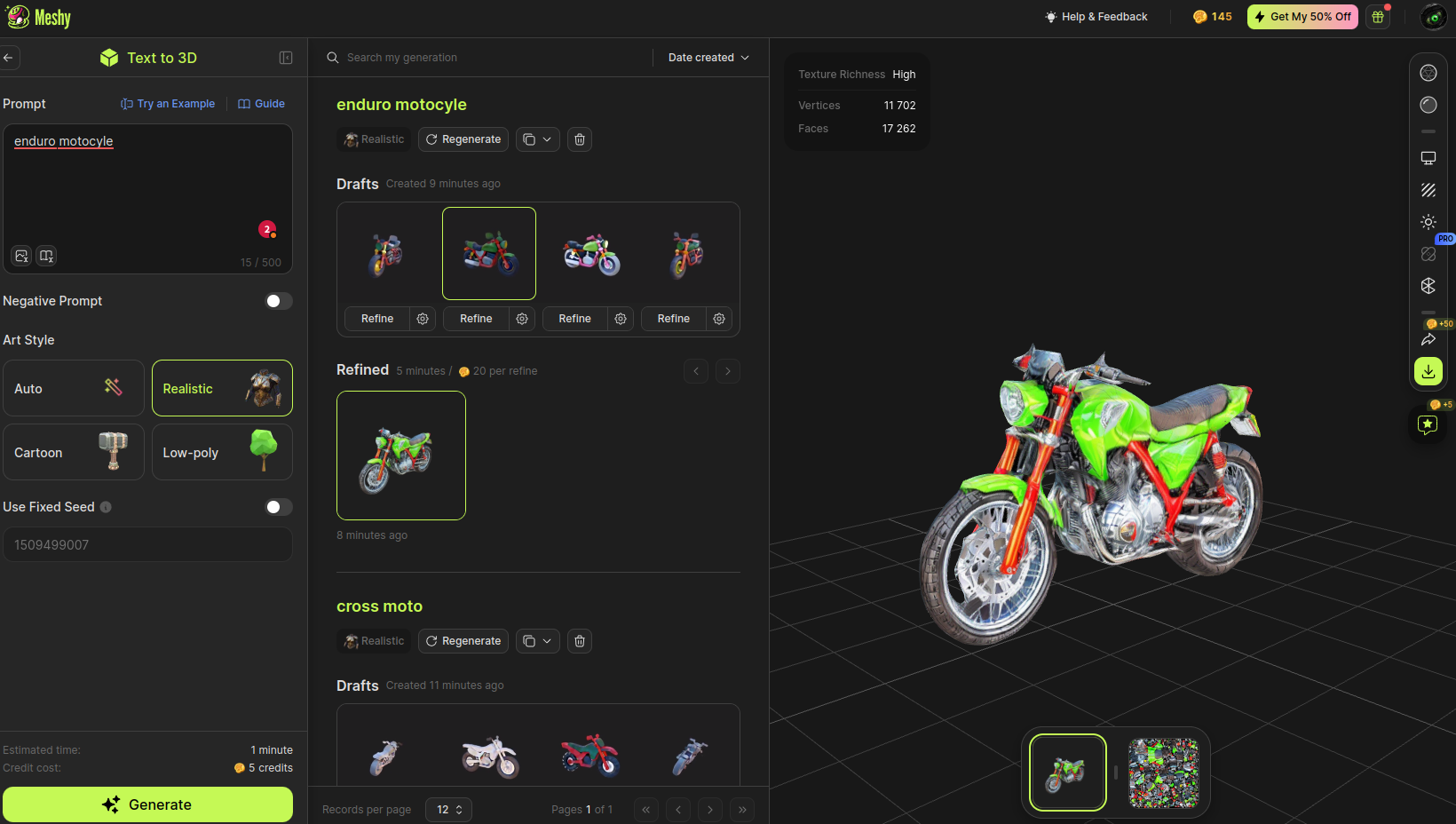Click the search magnifier icon
1456x824 pixels.
coord(333,58)
